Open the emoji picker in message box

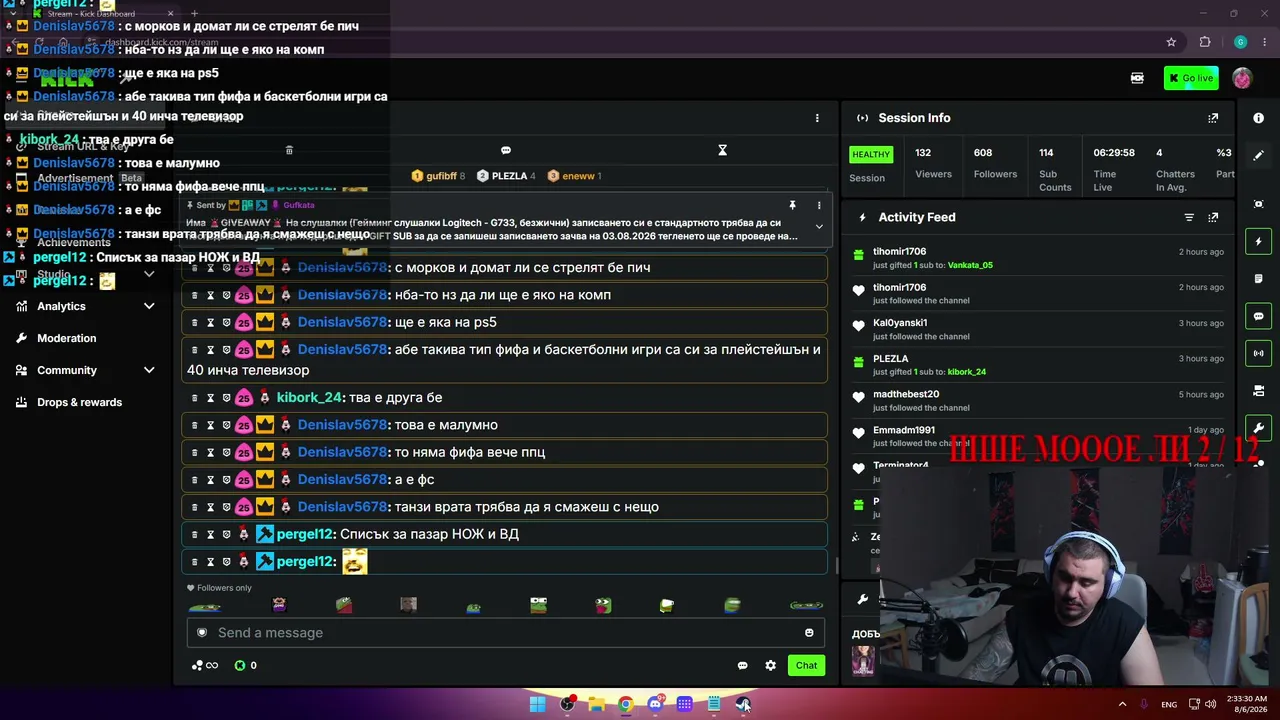coord(809,632)
